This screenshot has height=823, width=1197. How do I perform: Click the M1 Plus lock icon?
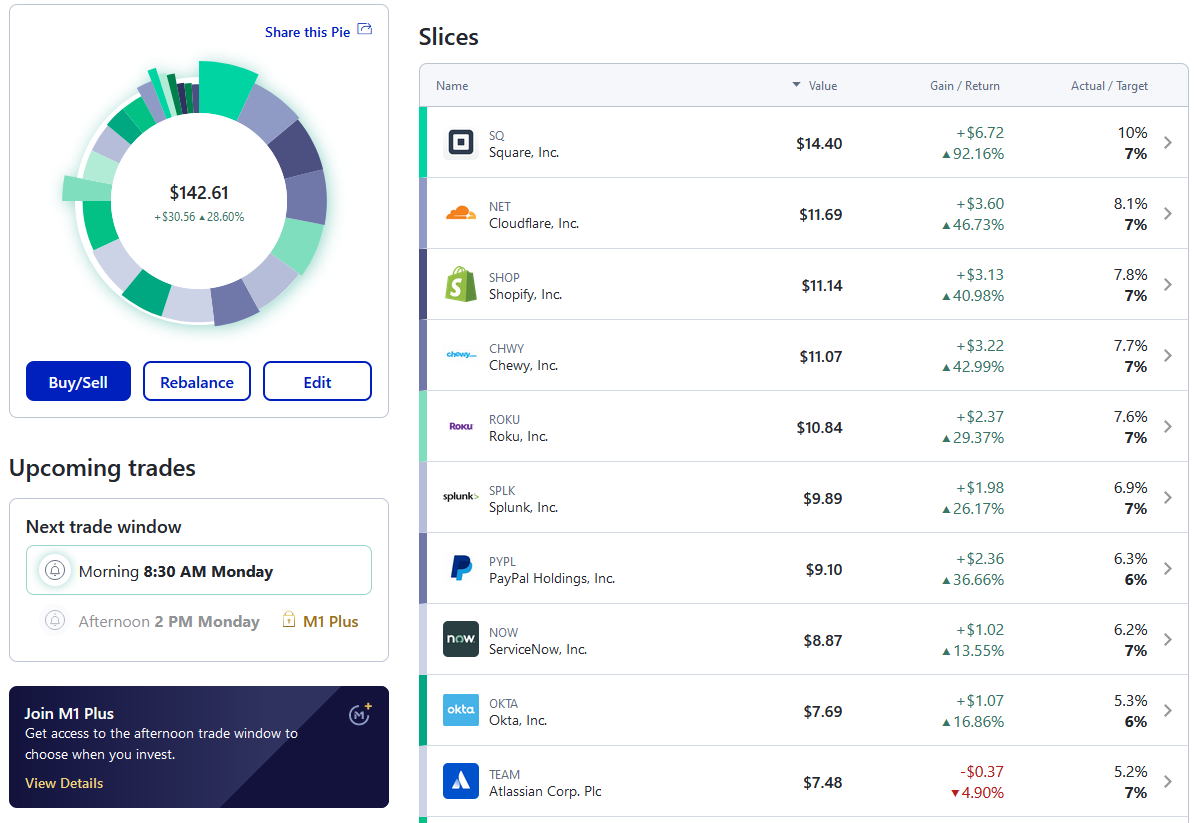(289, 620)
